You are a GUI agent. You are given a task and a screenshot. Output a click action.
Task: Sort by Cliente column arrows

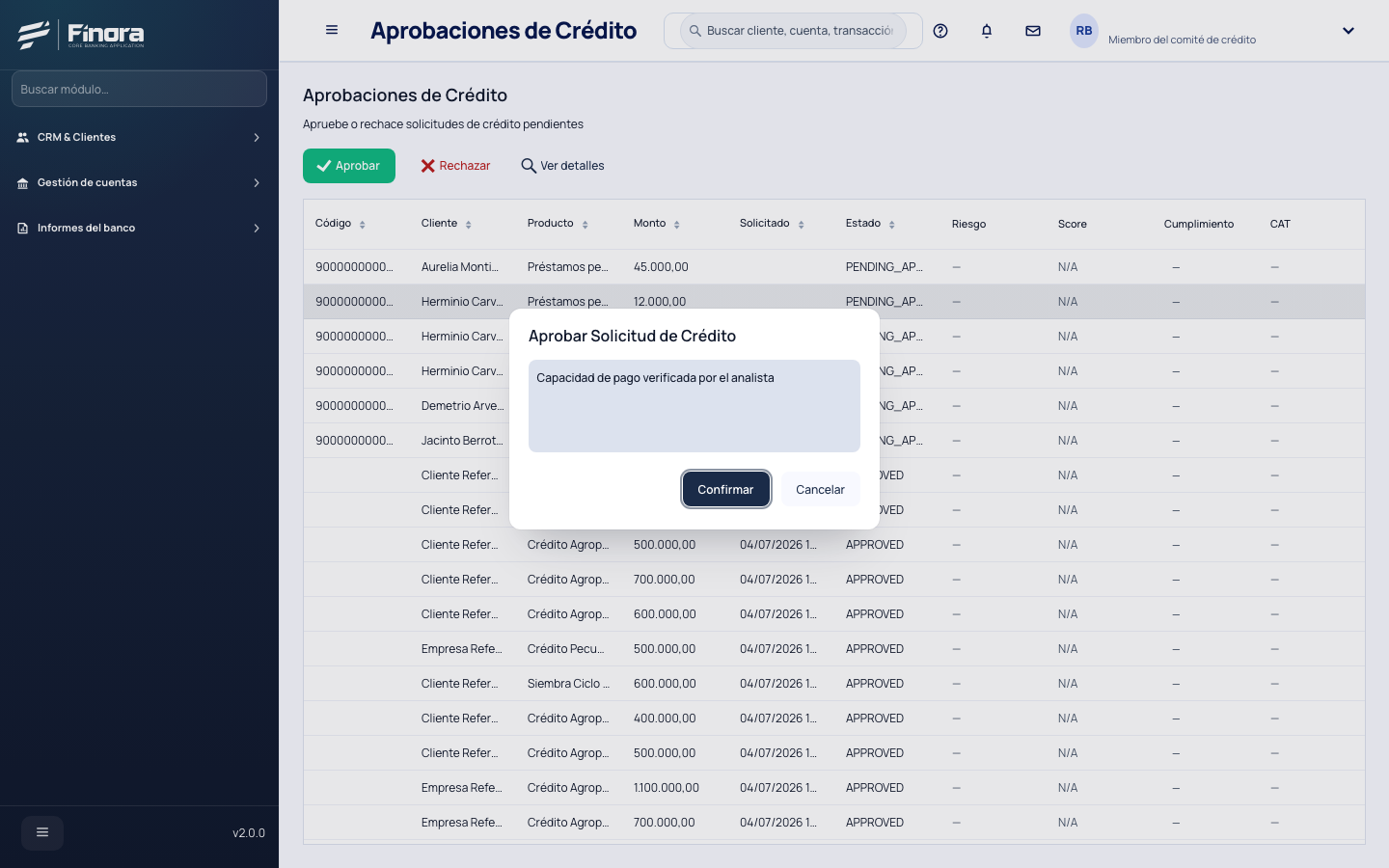[469, 225]
